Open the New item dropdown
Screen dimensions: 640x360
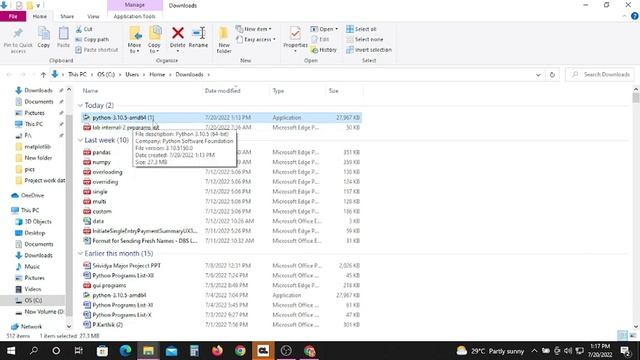(x=253, y=29)
